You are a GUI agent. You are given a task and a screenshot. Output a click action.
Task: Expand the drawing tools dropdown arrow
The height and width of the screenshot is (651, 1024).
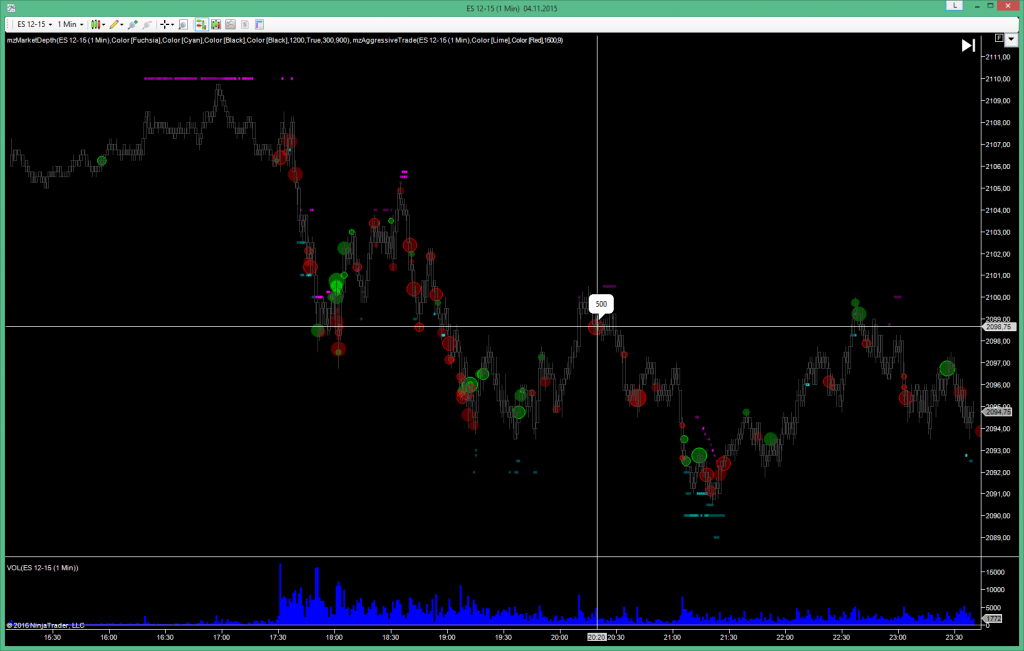tap(122, 25)
